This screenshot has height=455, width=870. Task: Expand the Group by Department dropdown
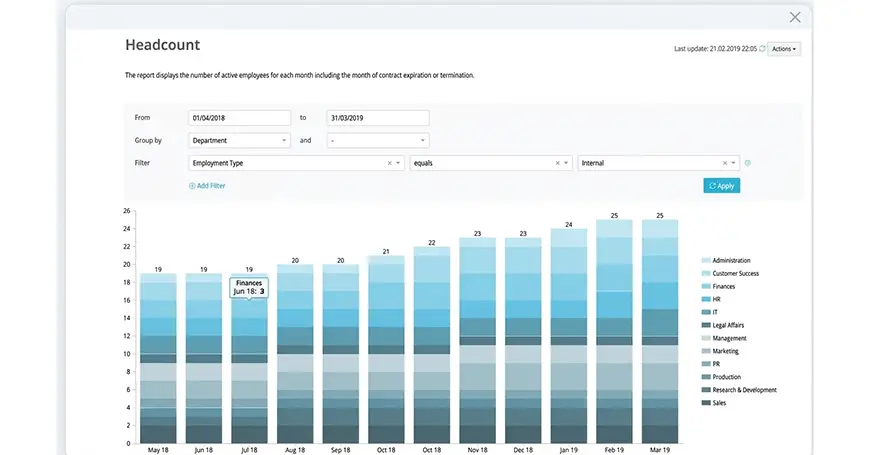point(239,141)
